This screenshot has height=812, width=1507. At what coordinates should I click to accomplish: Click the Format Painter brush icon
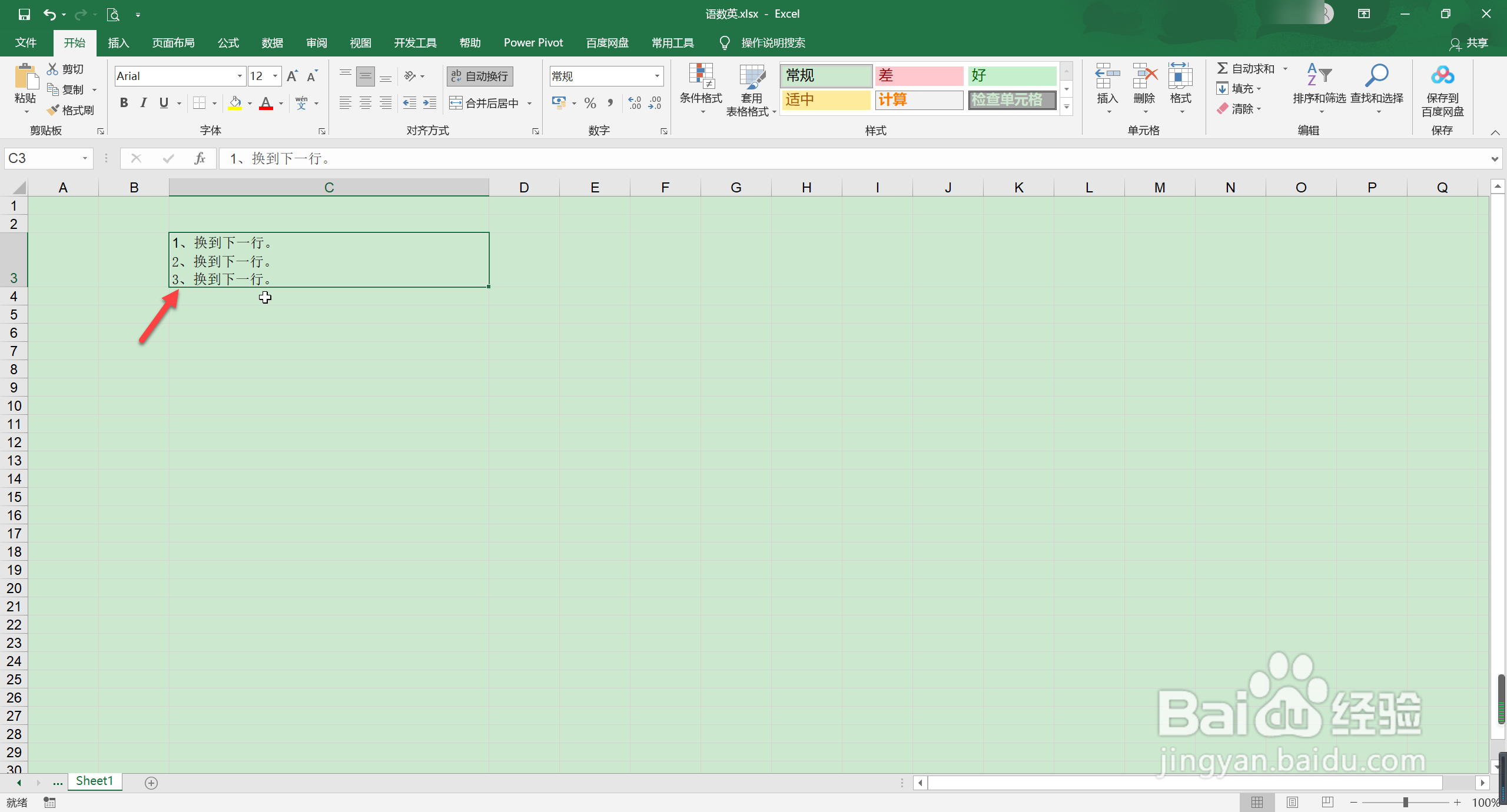tap(54, 110)
